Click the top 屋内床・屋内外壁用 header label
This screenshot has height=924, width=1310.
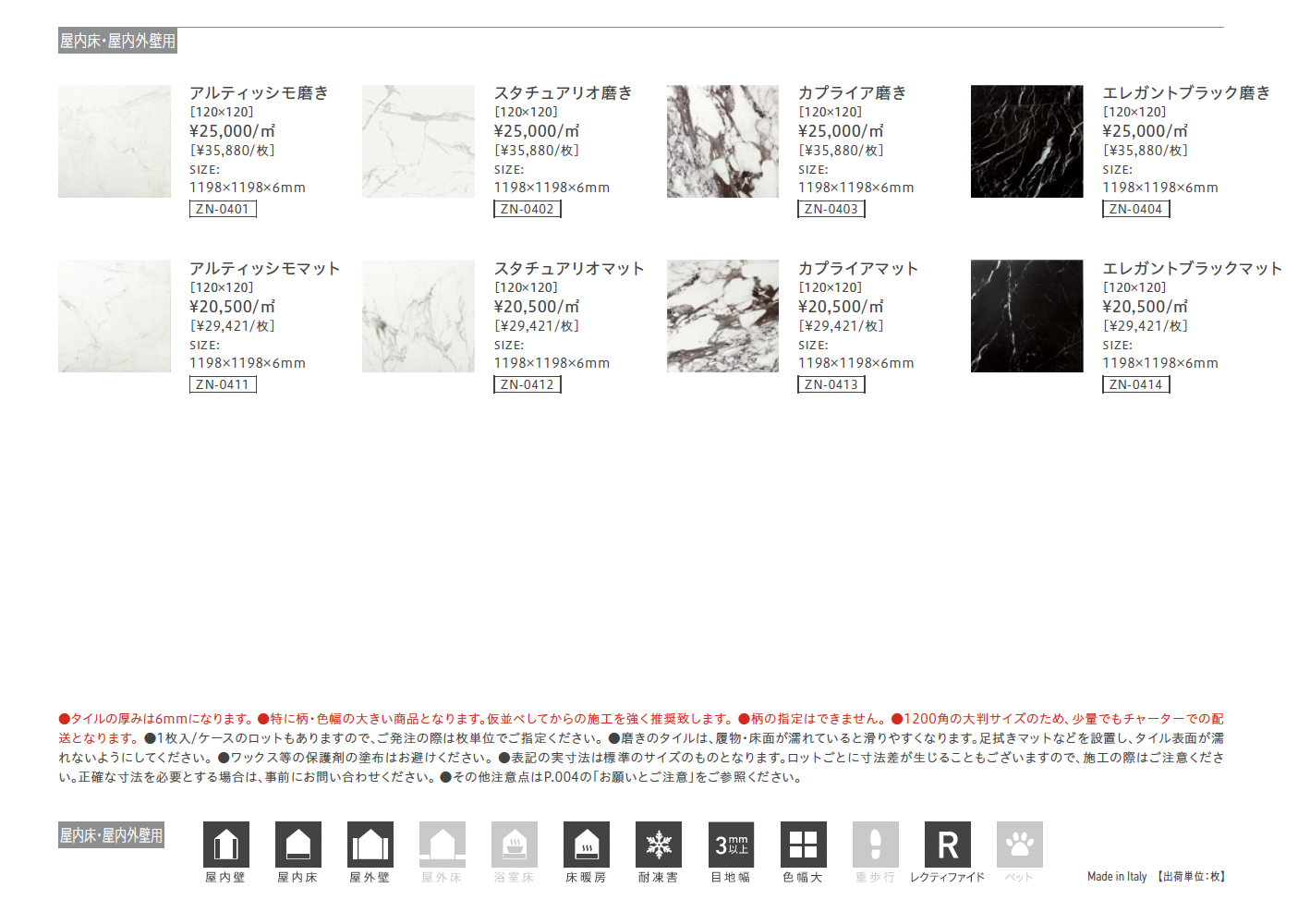point(117,41)
